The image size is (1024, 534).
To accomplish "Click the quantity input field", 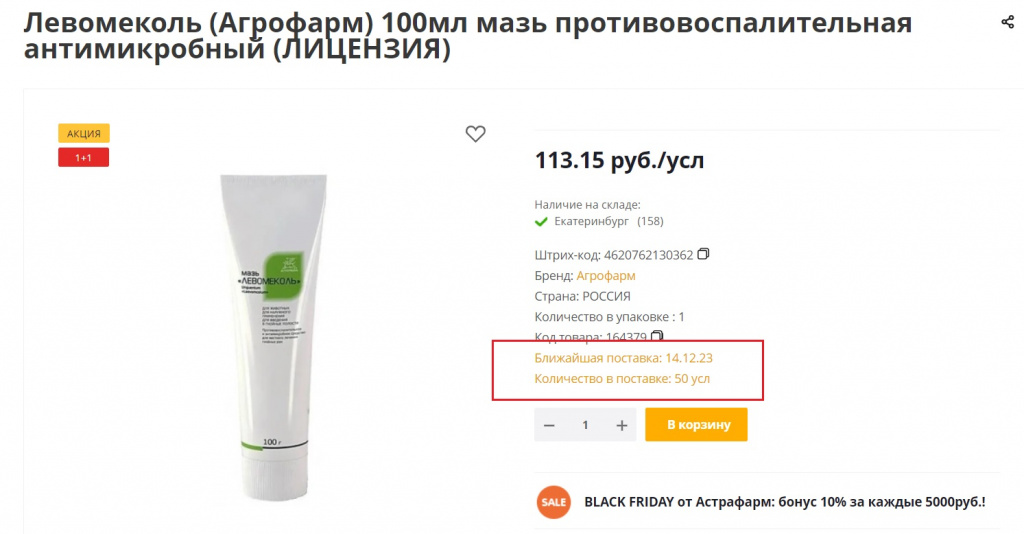I will (585, 425).
